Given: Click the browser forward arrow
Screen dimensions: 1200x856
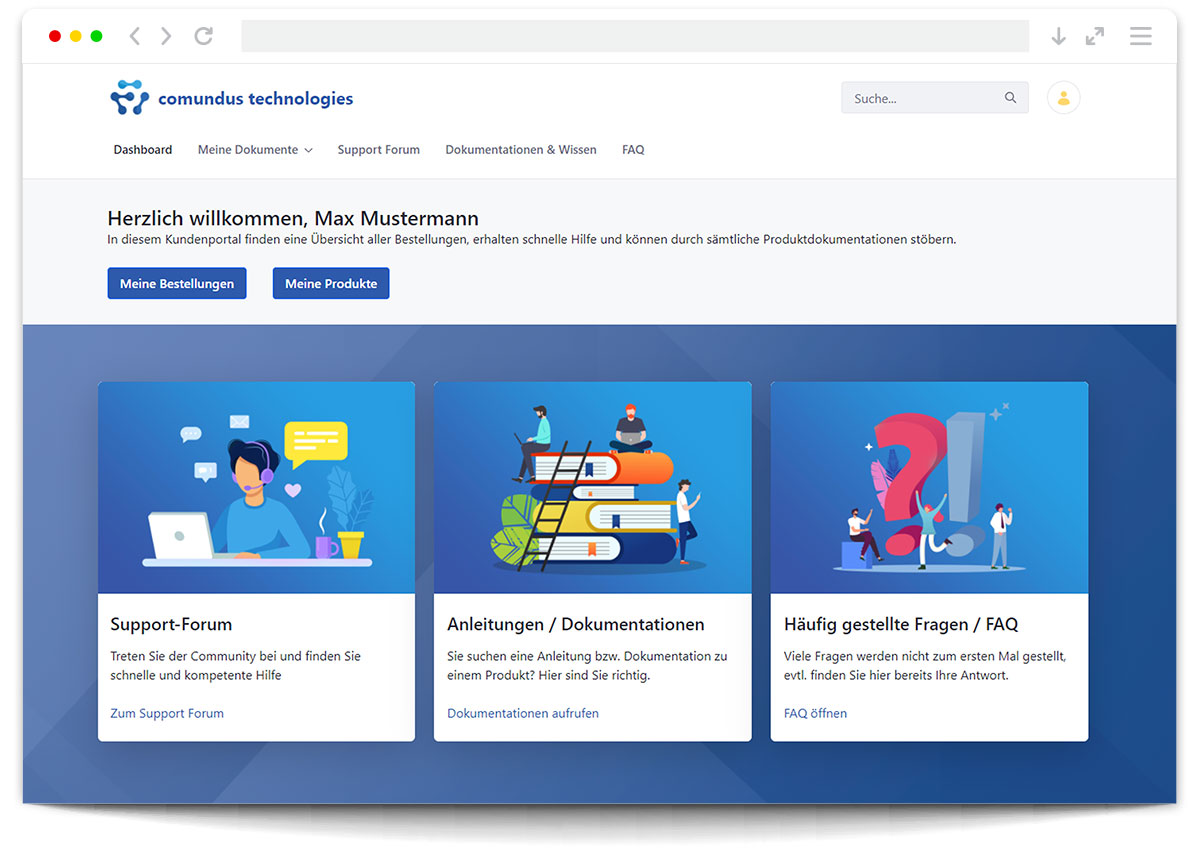Looking at the screenshot, I should click(166, 36).
